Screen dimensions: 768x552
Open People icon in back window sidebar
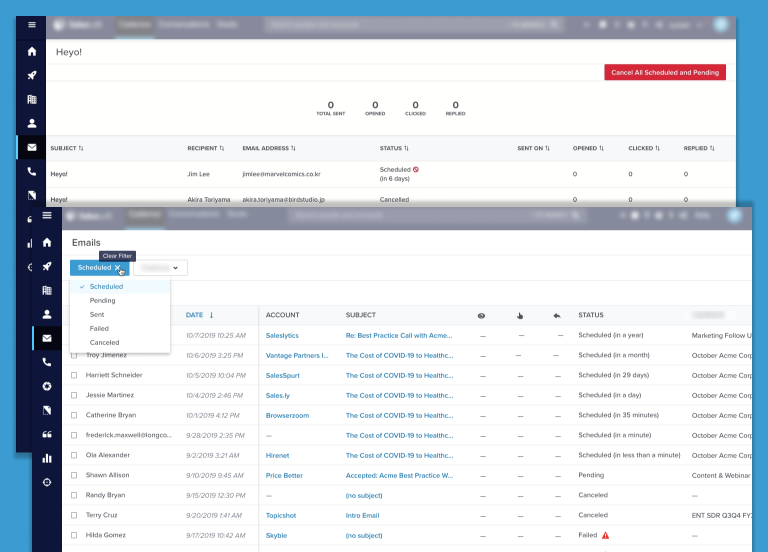pyautogui.click(x=32, y=123)
